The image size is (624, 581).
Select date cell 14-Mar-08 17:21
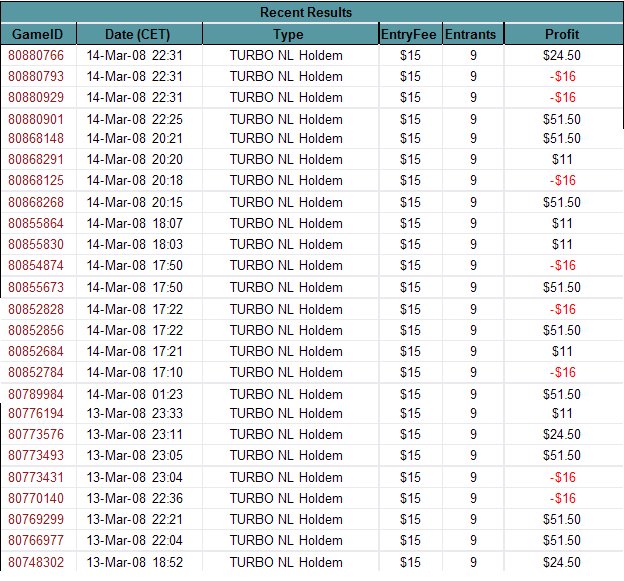pos(135,352)
